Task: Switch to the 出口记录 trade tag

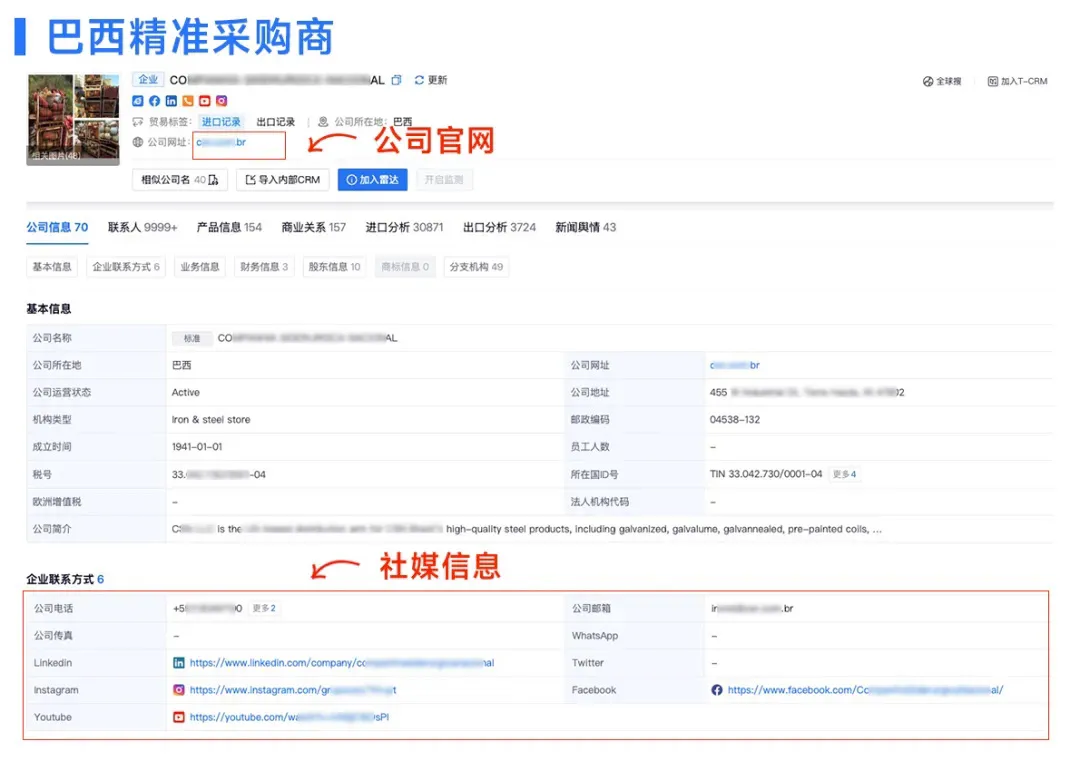Action: pos(275,121)
